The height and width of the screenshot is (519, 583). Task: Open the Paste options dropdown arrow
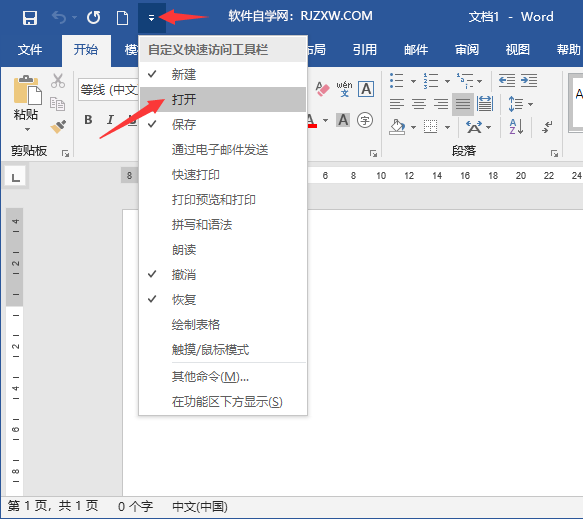(x=27, y=129)
